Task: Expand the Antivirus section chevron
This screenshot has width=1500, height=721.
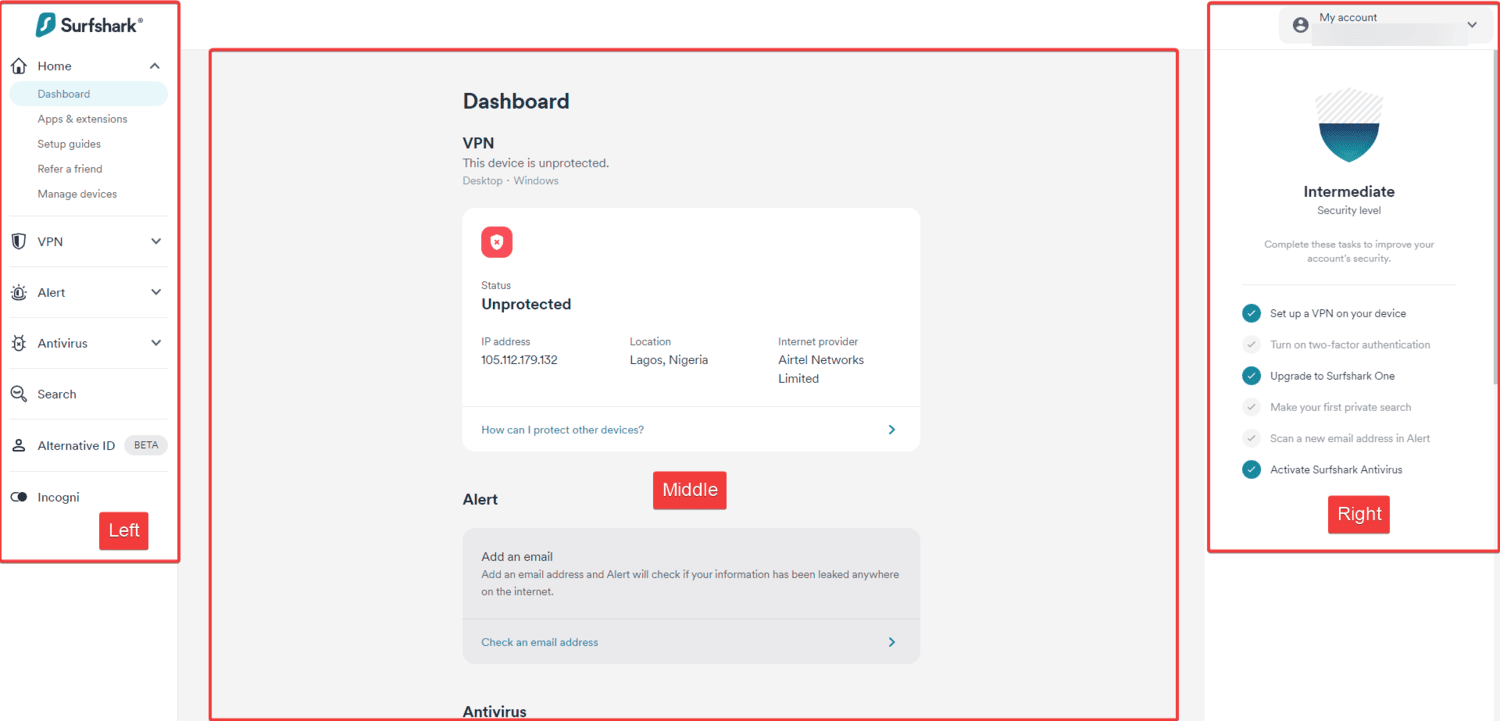Action: (156, 343)
